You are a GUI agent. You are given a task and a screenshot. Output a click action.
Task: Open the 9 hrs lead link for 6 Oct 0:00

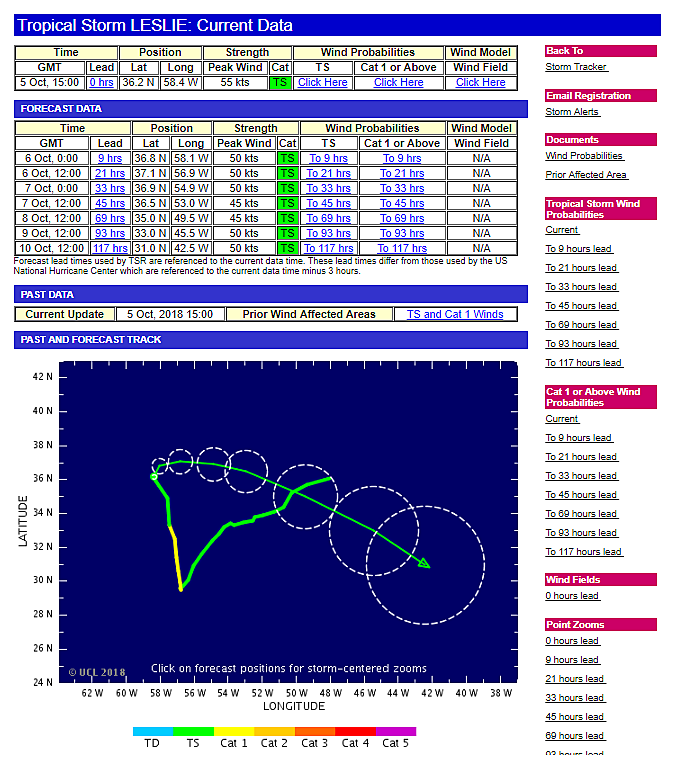pyautogui.click(x=110, y=158)
